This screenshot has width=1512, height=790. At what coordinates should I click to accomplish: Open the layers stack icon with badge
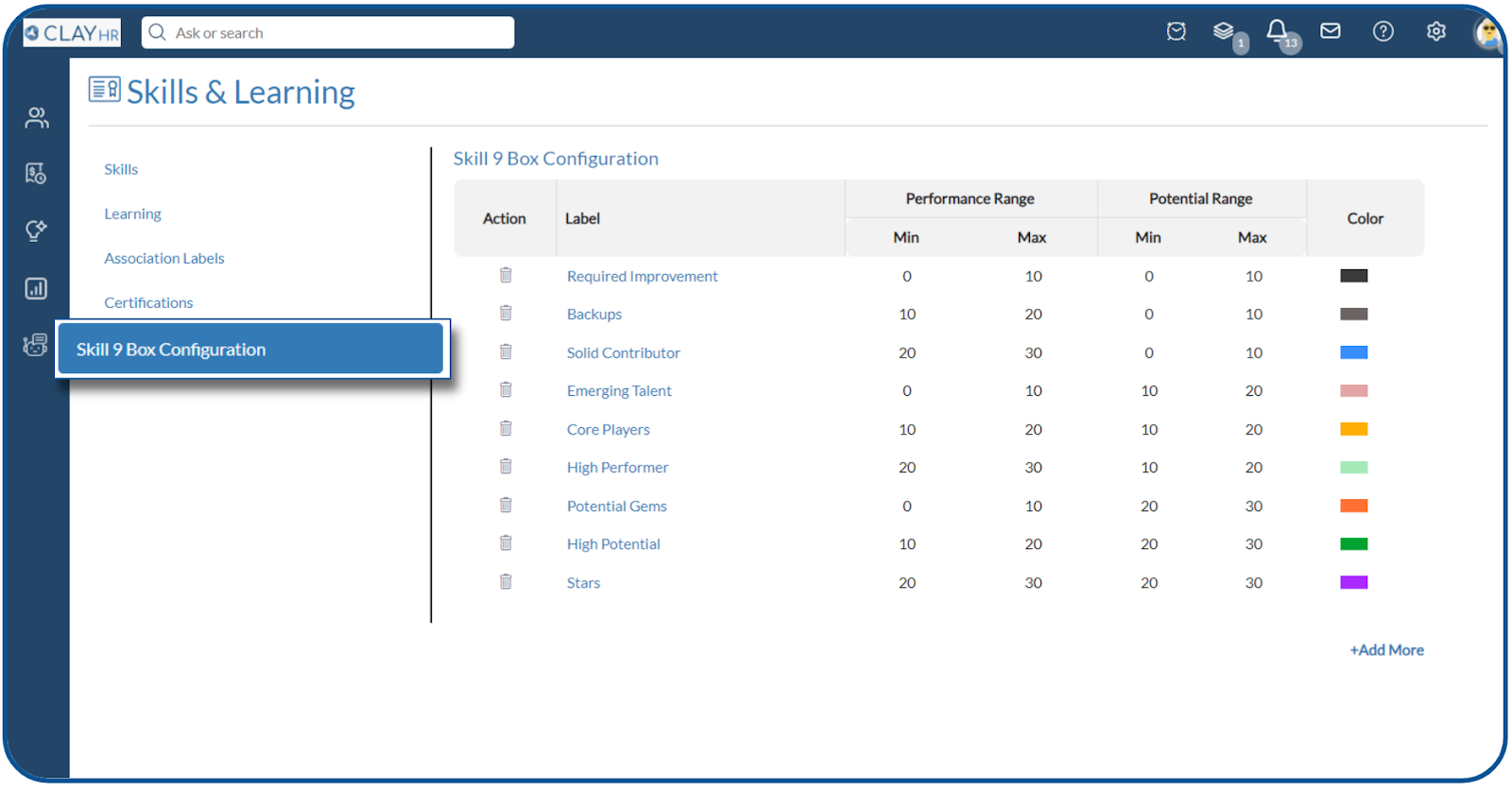click(x=1225, y=31)
